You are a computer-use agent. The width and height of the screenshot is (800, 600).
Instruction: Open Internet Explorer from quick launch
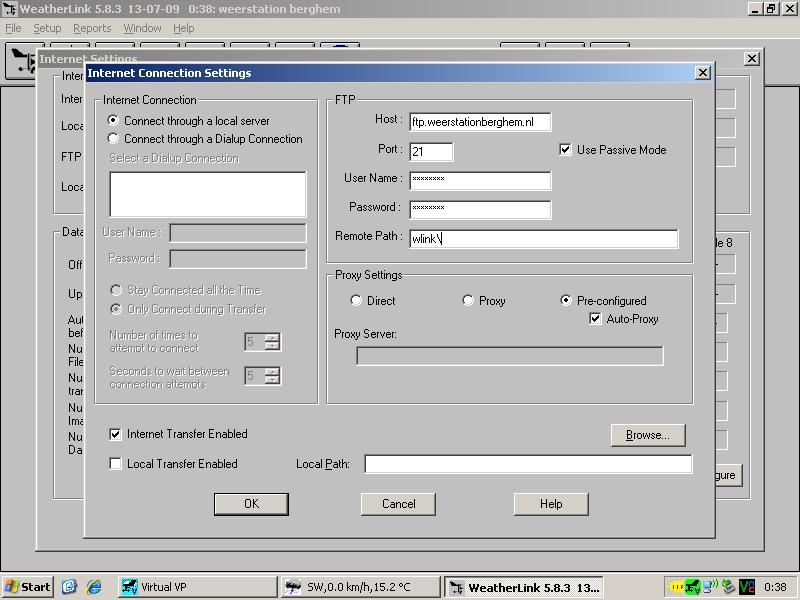[x=93, y=587]
